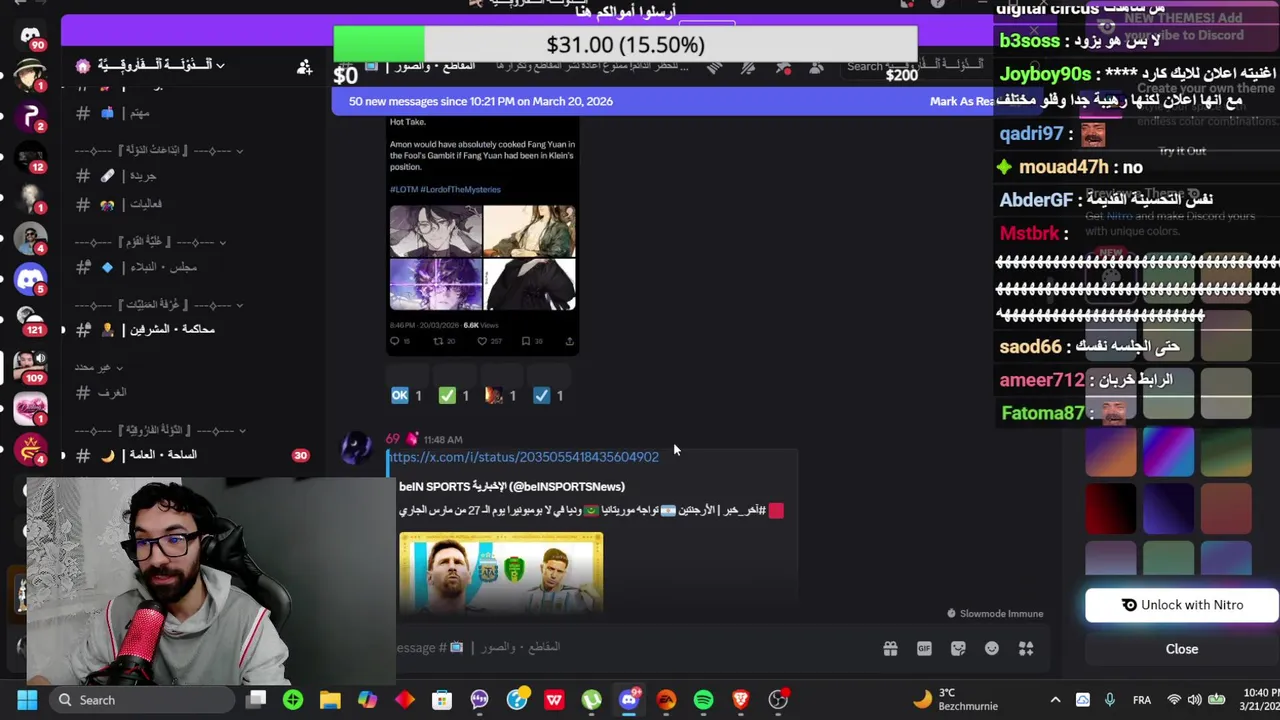The width and height of the screenshot is (1280, 720).
Task: Open blue Discord logo server with badge 5
Action: point(30,279)
